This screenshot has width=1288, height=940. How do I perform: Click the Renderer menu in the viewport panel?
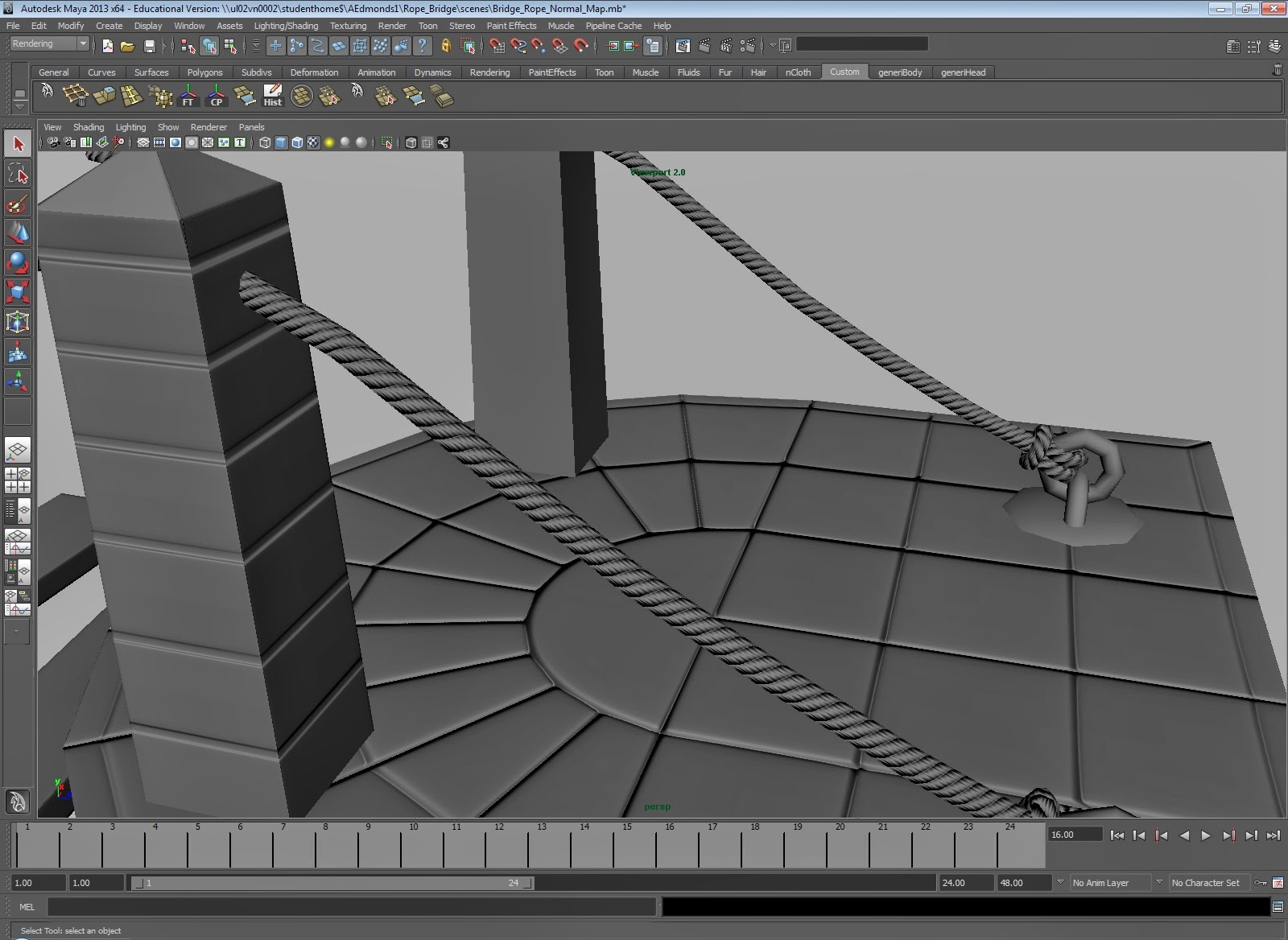point(208,127)
